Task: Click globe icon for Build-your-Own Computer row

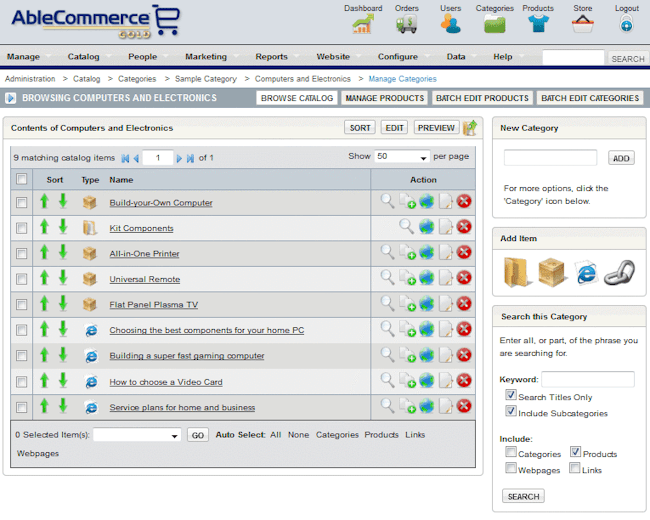Action: (x=427, y=202)
